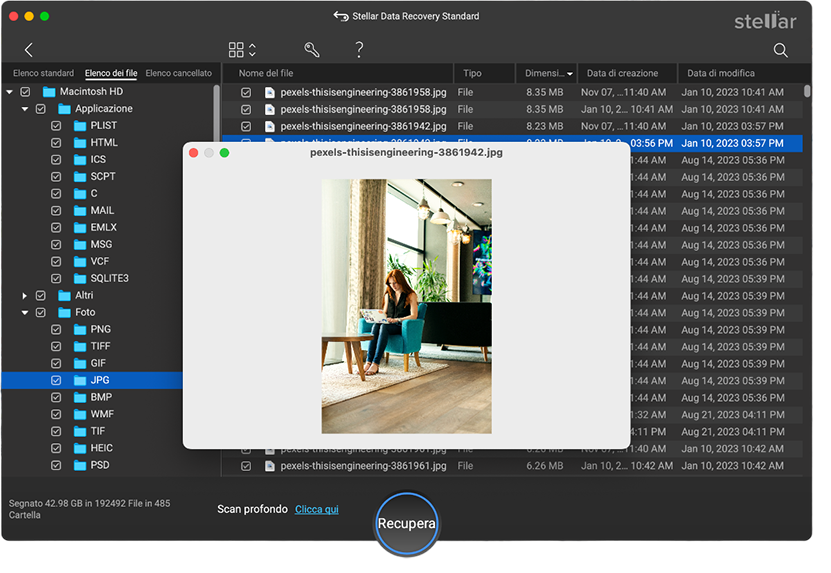The image size is (831, 573).
Task: Select the PLIST folder icon
Action: point(79,126)
